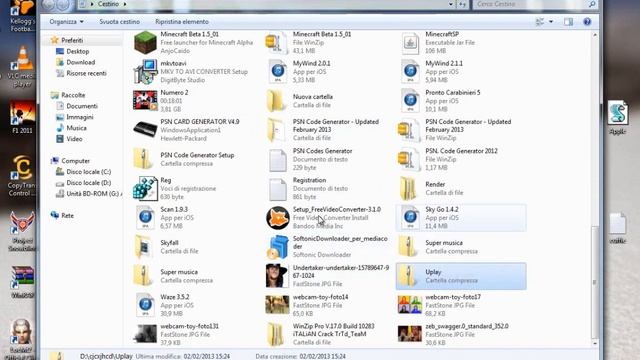Select the mkvtoavi converter setup icon

(x=145, y=72)
